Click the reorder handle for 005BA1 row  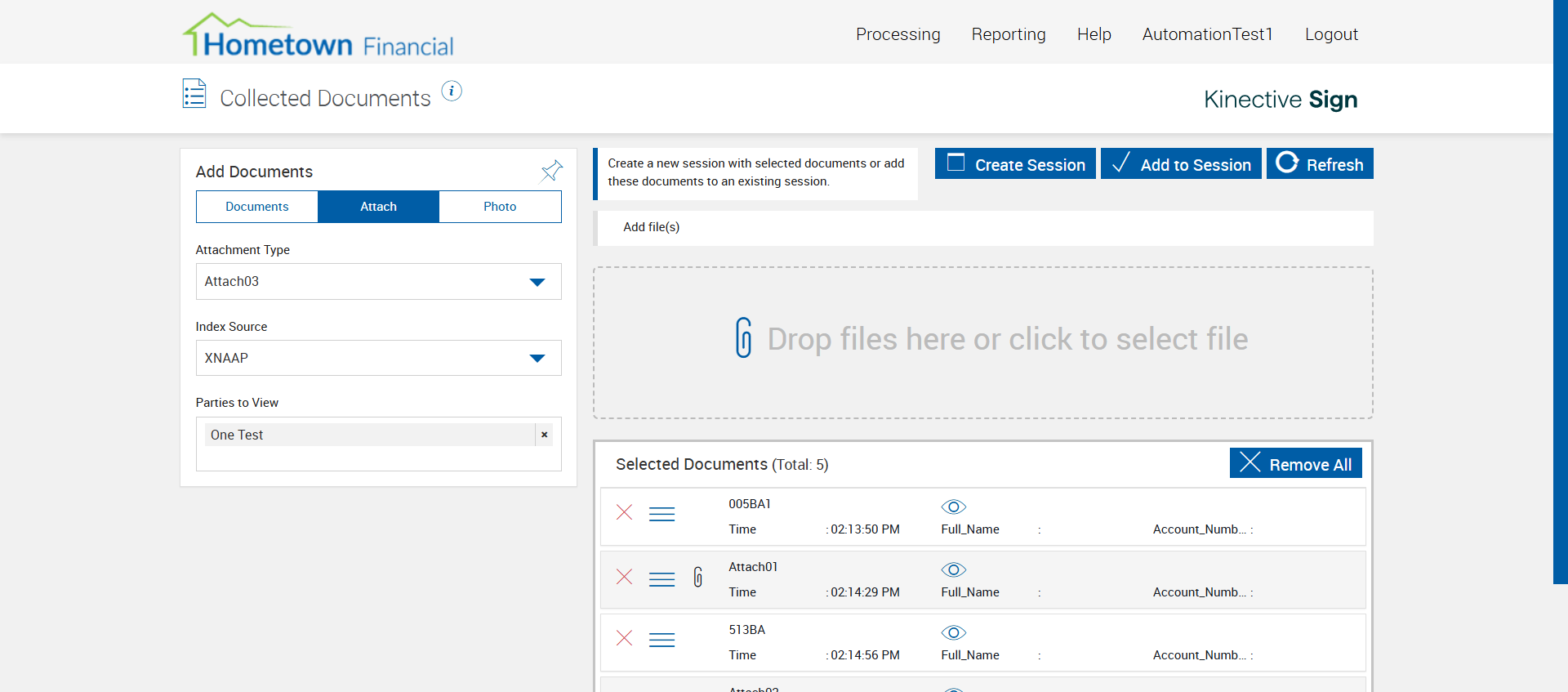coord(661,514)
